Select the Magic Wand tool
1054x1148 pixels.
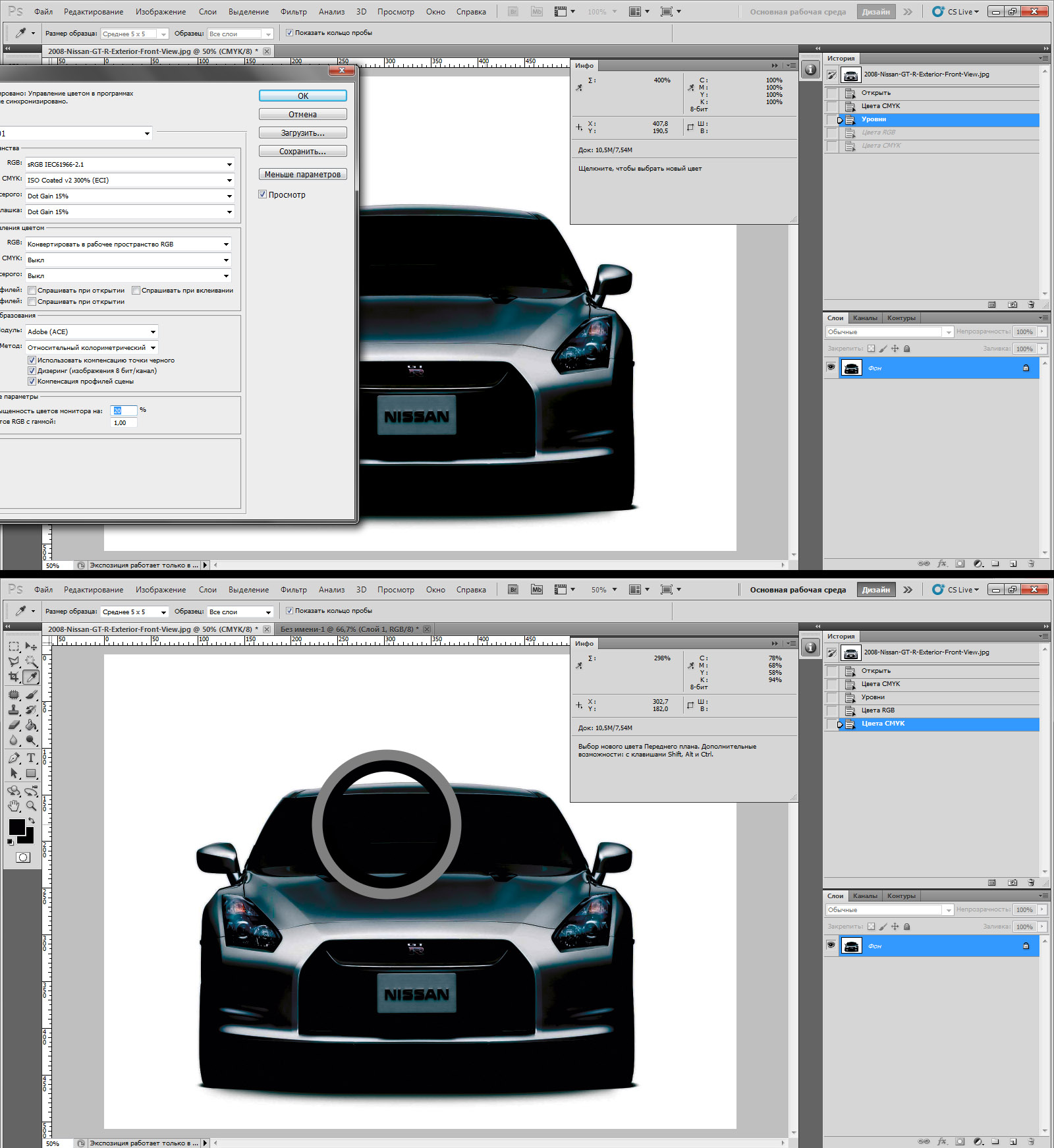pos(31,662)
